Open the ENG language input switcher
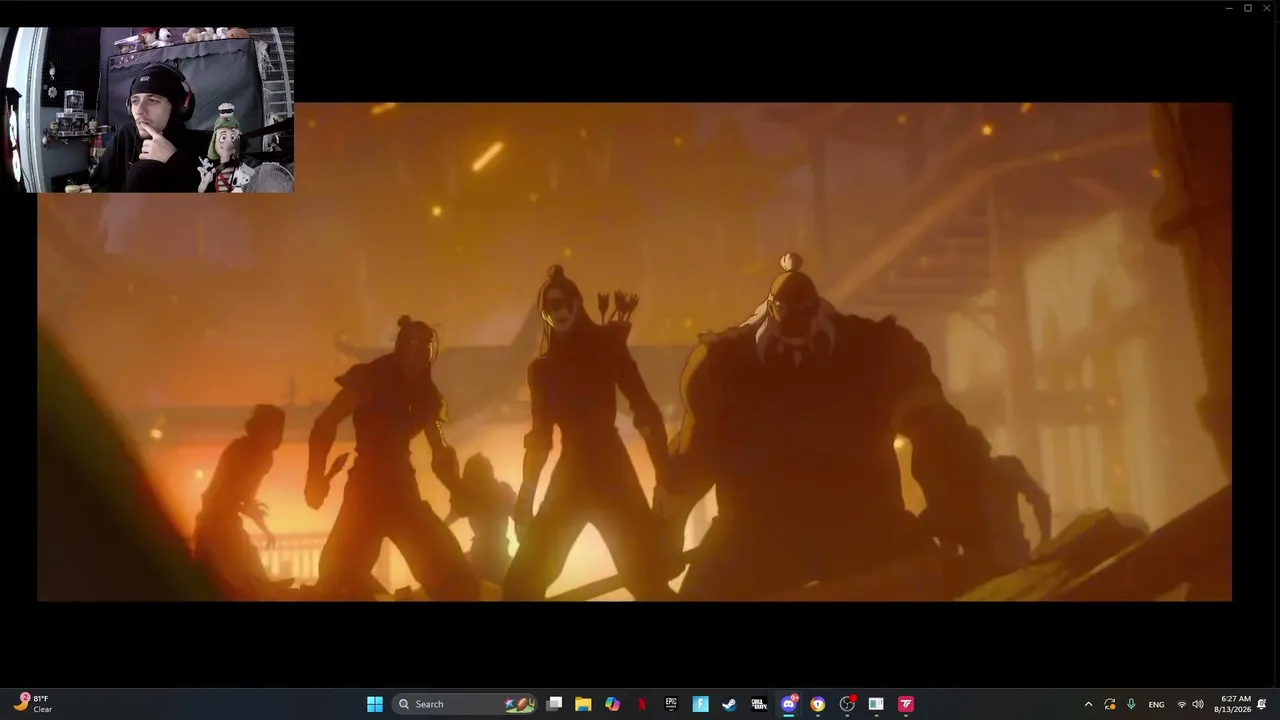This screenshot has width=1280, height=720. [1156, 704]
